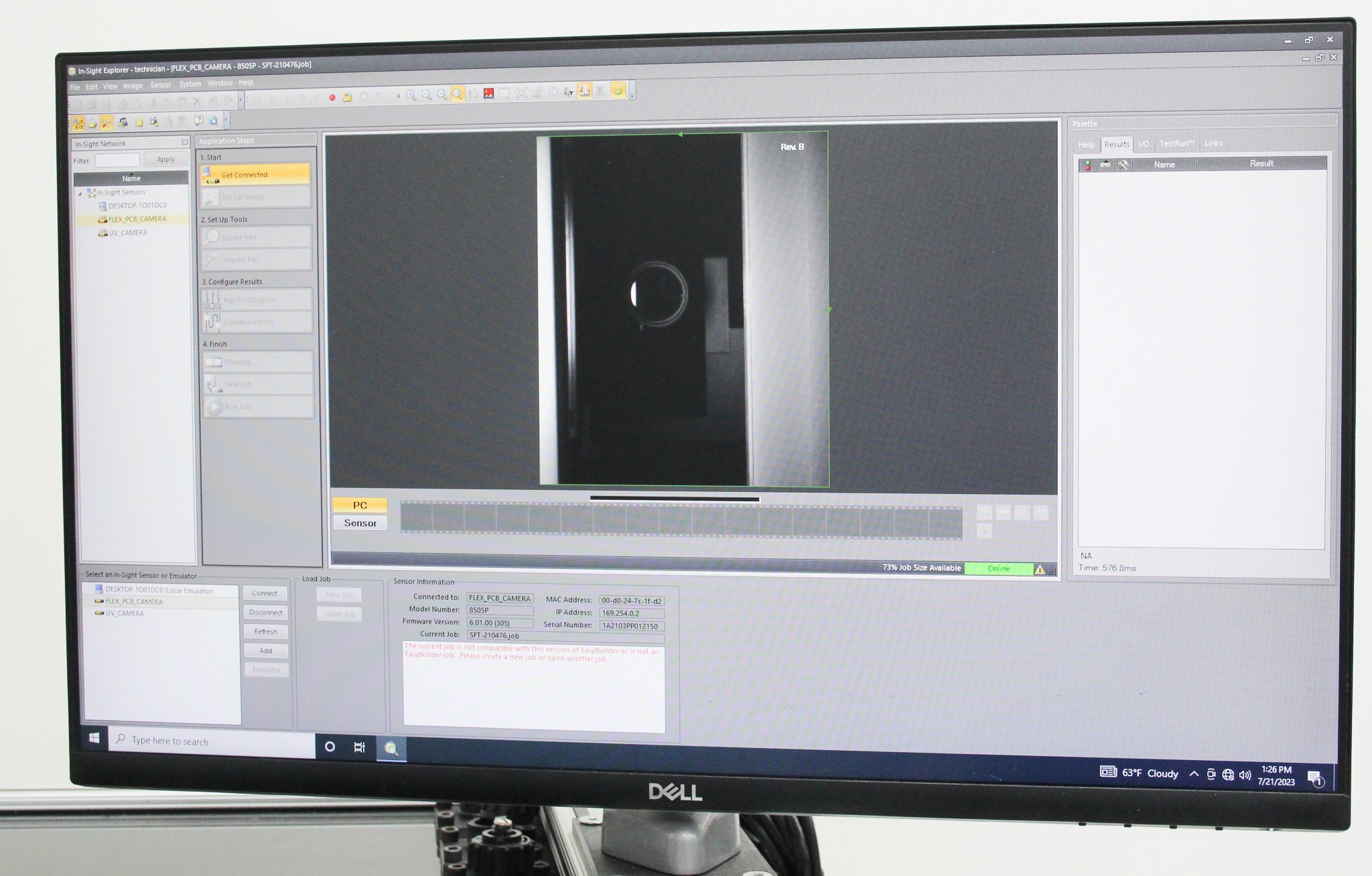Click the green power Online icon
1372x876 pixels.
click(x=618, y=93)
